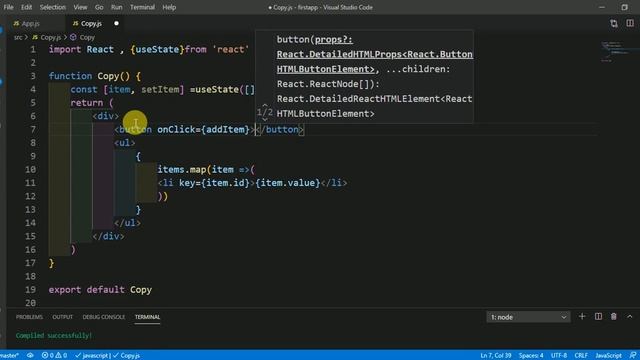Click 'Ln 7, Col 39' cursor position
This screenshot has height=360, width=640.
click(496, 356)
